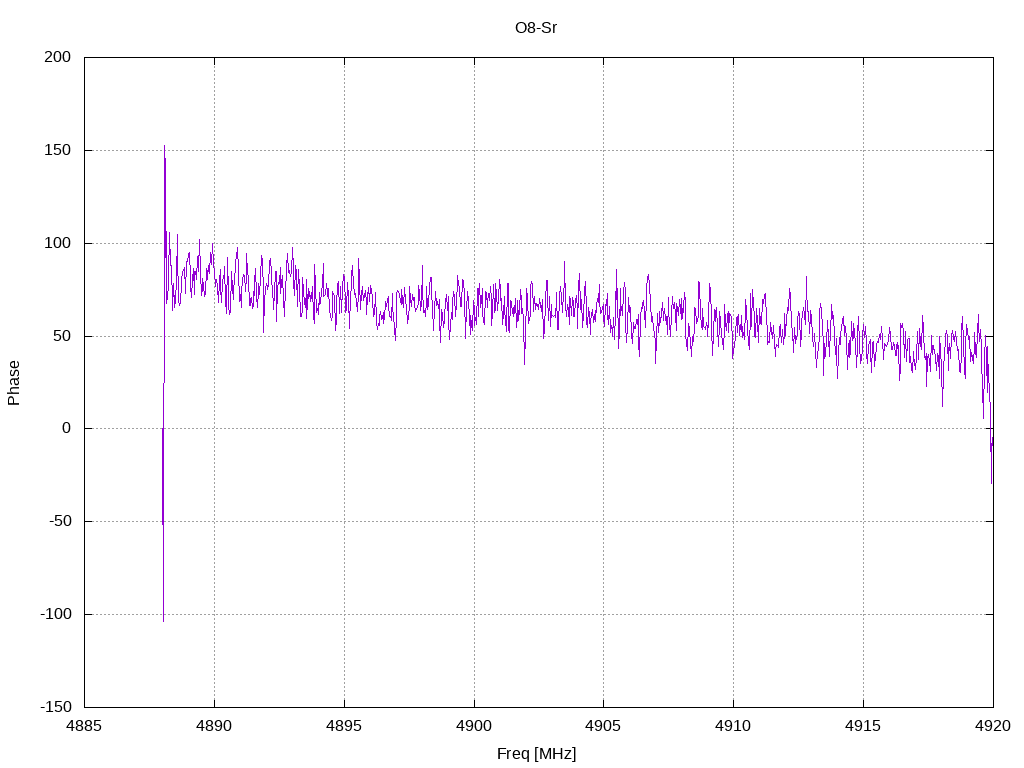Click the x-axis tick label 4910
The height and width of the screenshot is (768, 1024).
(733, 726)
